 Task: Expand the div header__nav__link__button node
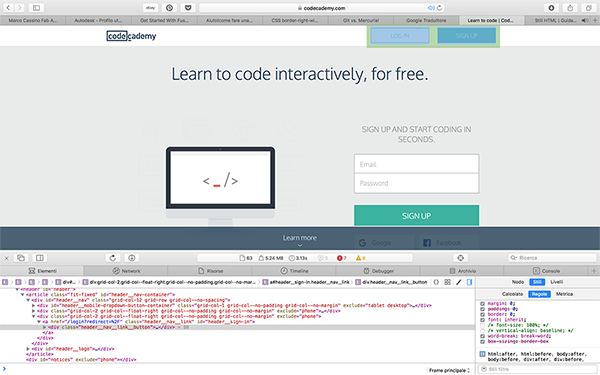click(44, 327)
